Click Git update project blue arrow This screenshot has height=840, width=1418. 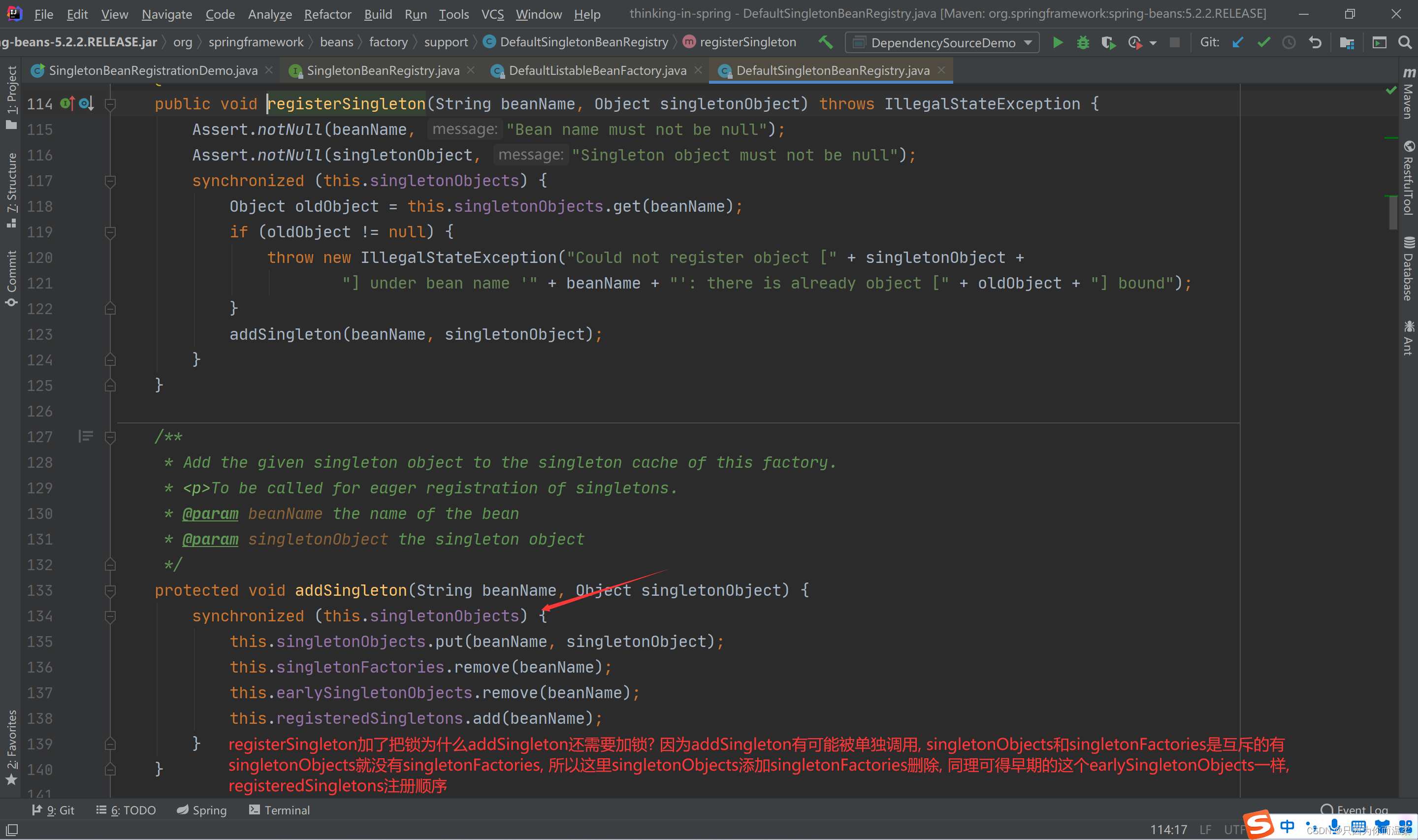pos(1237,42)
